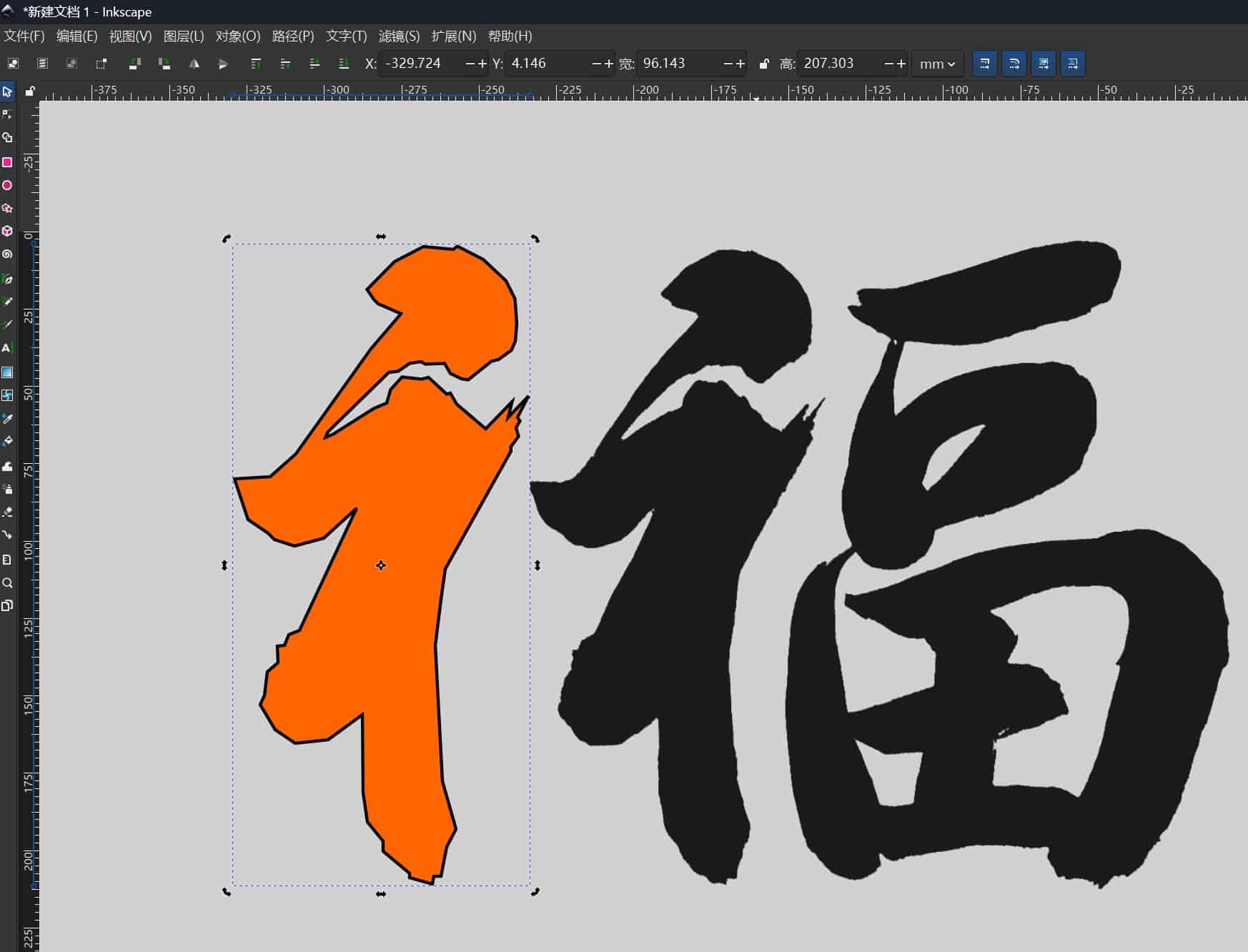Choose the 3D Box tool
The width and height of the screenshot is (1248, 952).
click(7, 231)
